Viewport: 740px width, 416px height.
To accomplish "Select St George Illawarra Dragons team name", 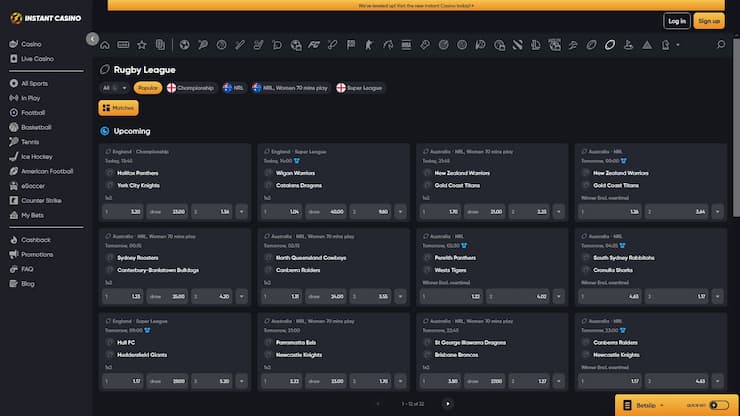I will [470, 342].
